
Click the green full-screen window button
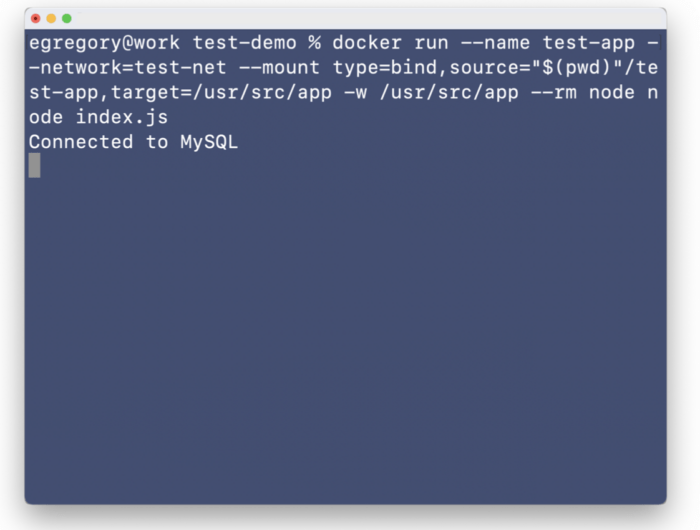[67, 18]
